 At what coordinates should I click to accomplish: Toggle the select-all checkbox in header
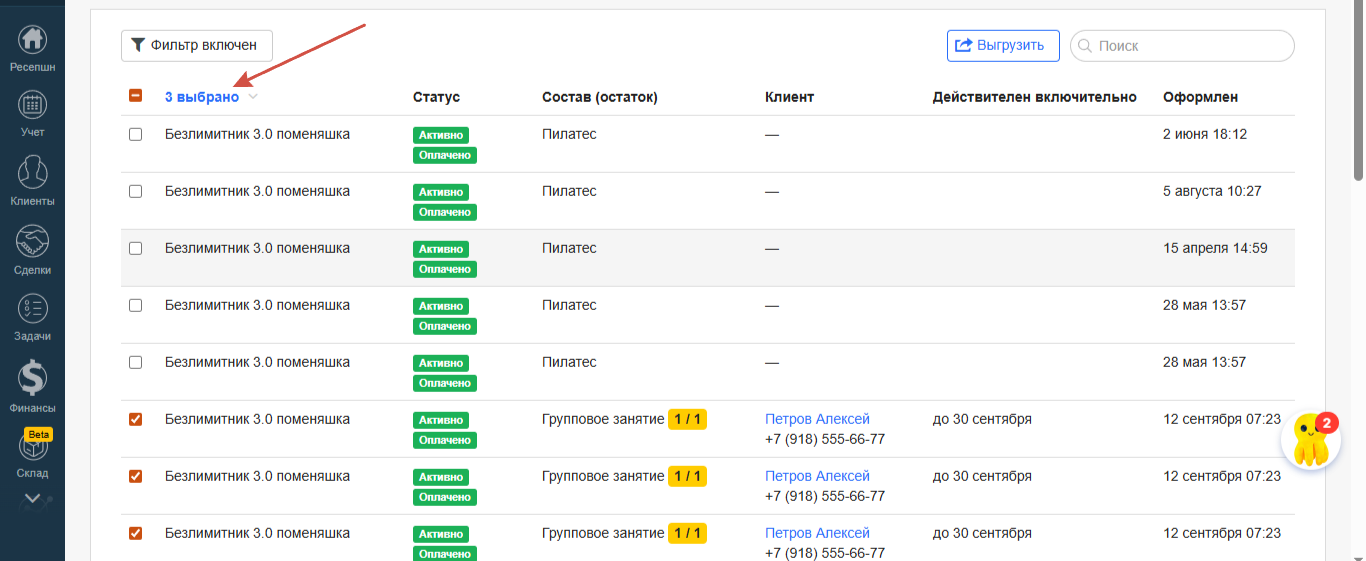(136, 97)
